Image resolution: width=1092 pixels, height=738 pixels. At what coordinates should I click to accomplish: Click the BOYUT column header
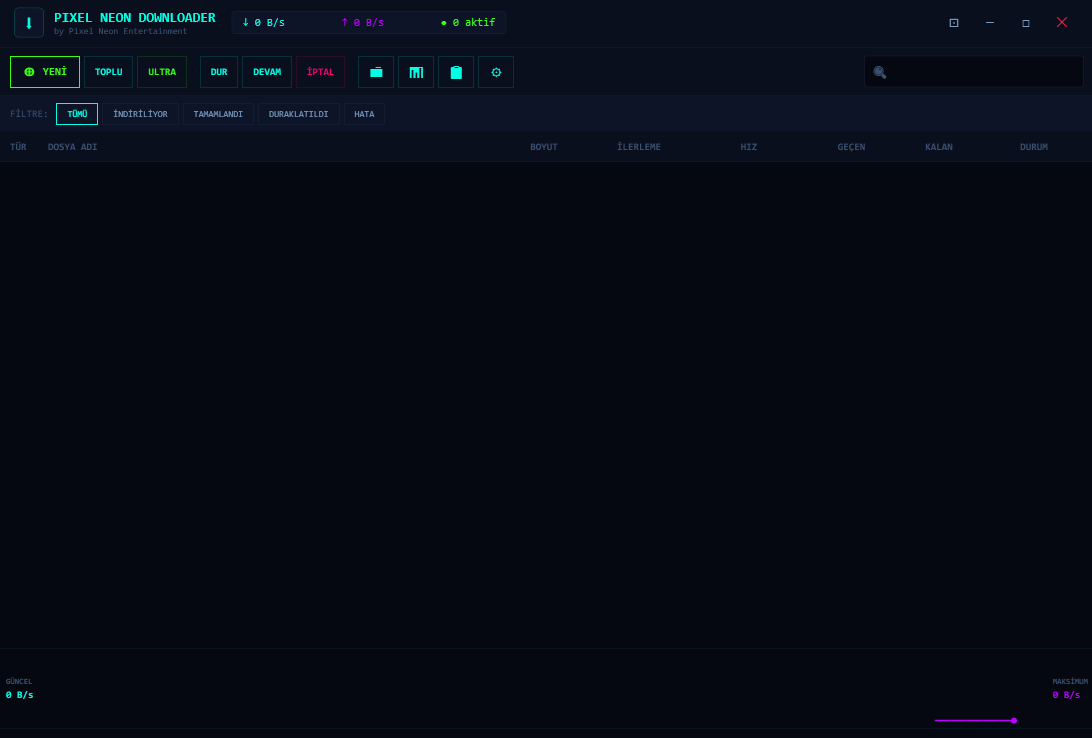544,147
